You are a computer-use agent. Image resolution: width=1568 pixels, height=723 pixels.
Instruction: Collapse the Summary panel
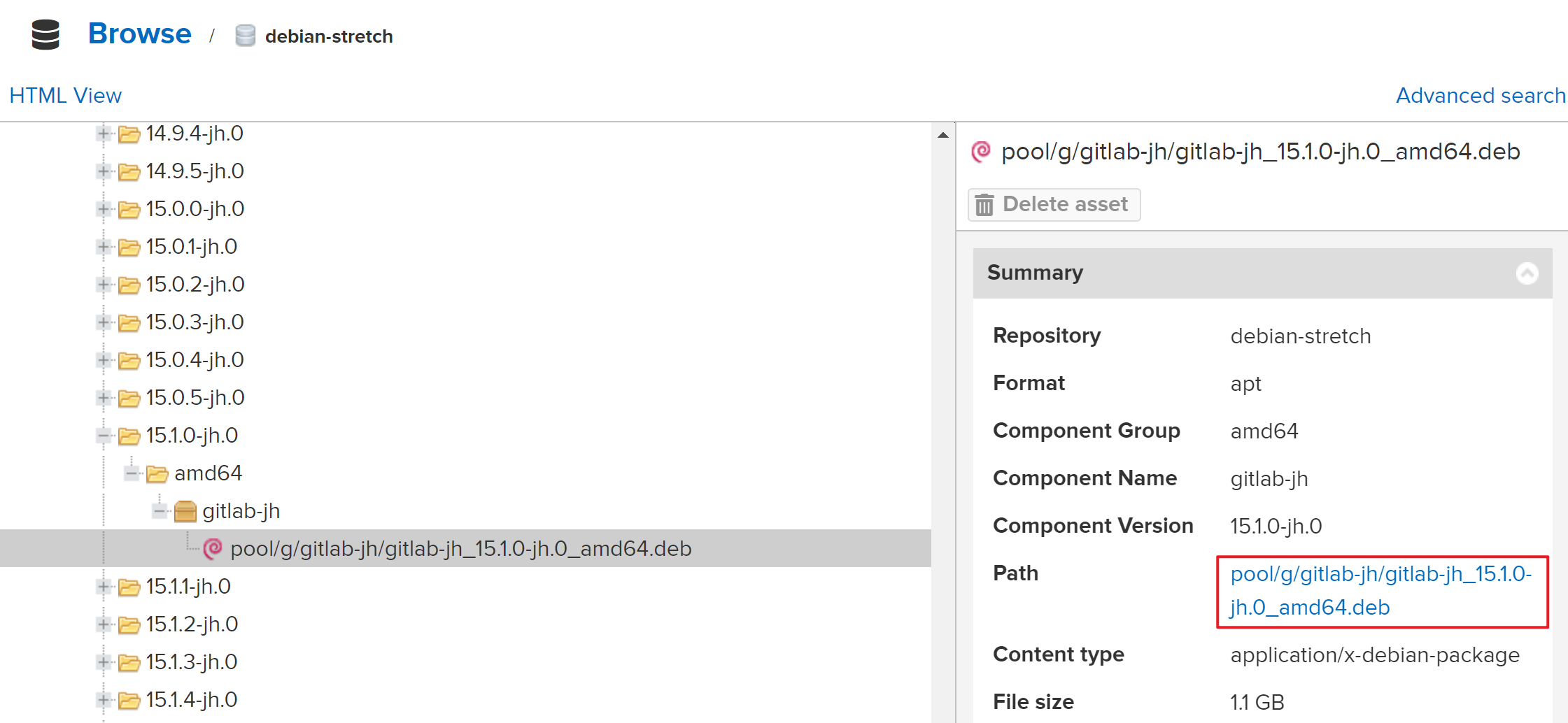(x=1527, y=273)
